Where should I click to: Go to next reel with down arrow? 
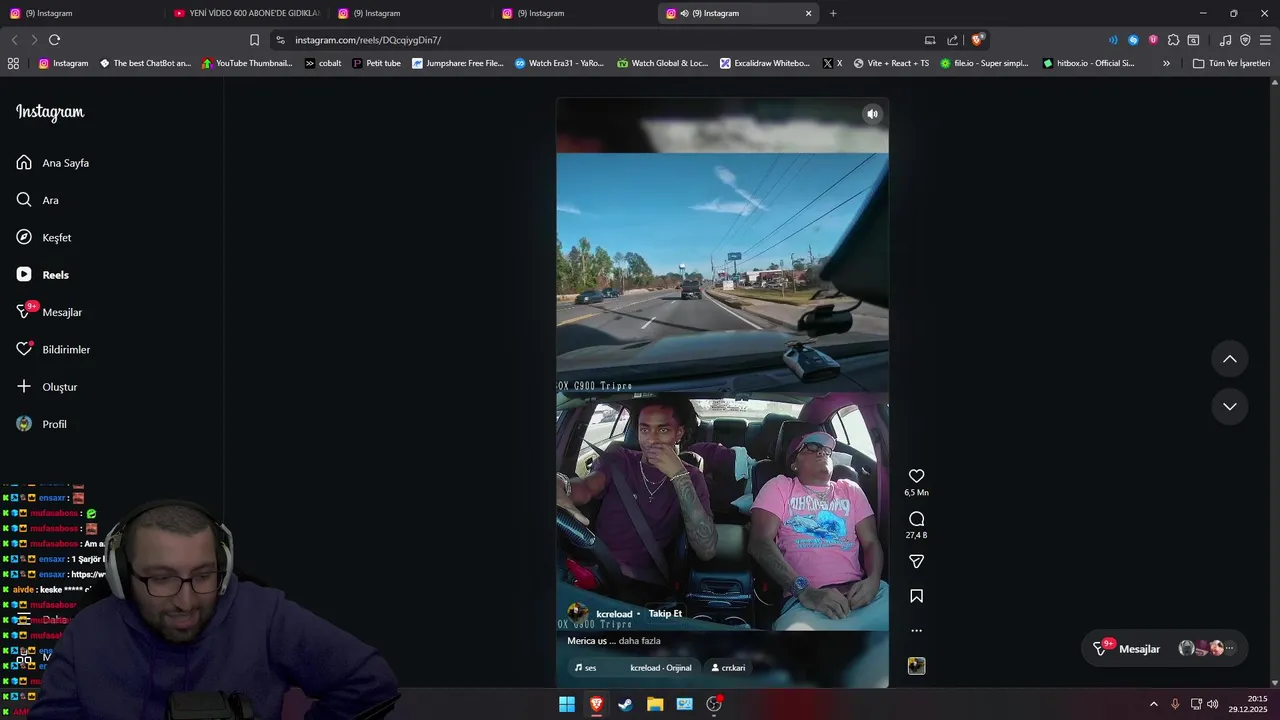1230,406
